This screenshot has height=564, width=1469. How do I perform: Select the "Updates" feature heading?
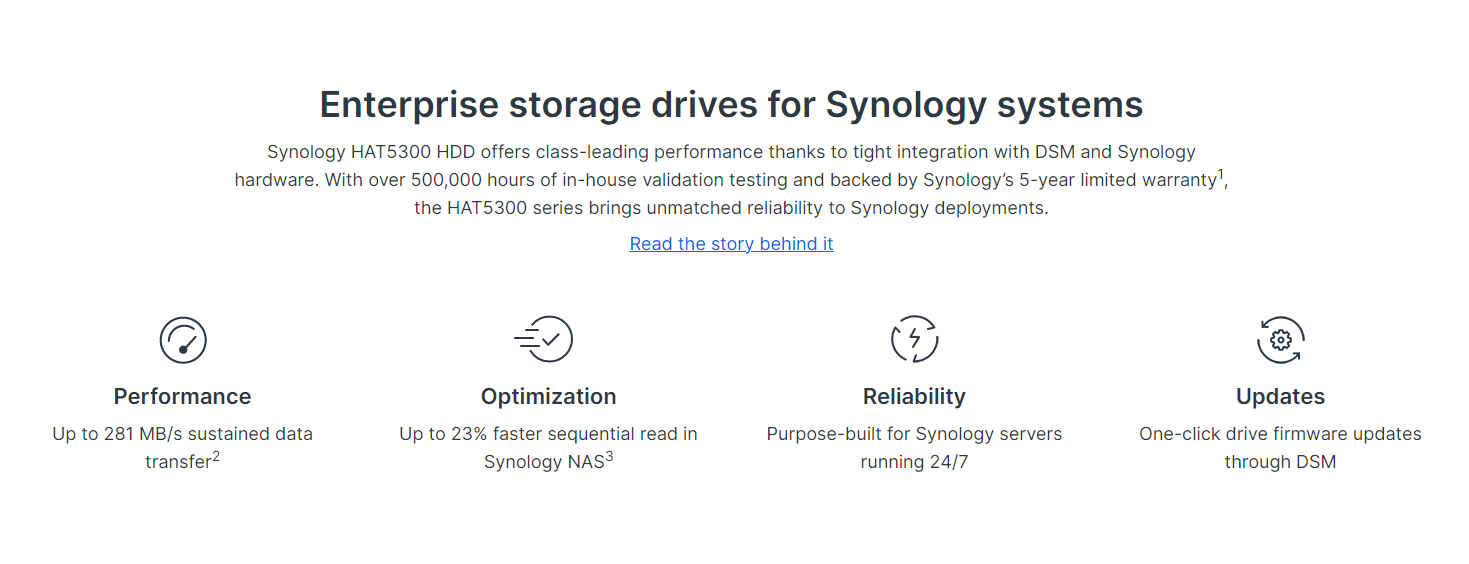[x=1280, y=397]
